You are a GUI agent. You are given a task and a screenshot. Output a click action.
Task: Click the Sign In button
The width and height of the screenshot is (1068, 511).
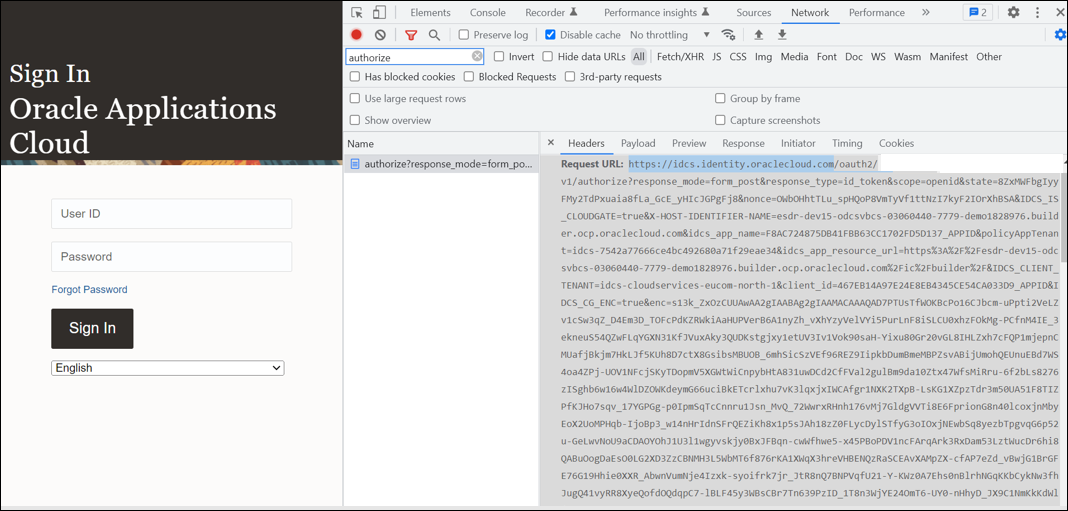pyautogui.click(x=92, y=328)
